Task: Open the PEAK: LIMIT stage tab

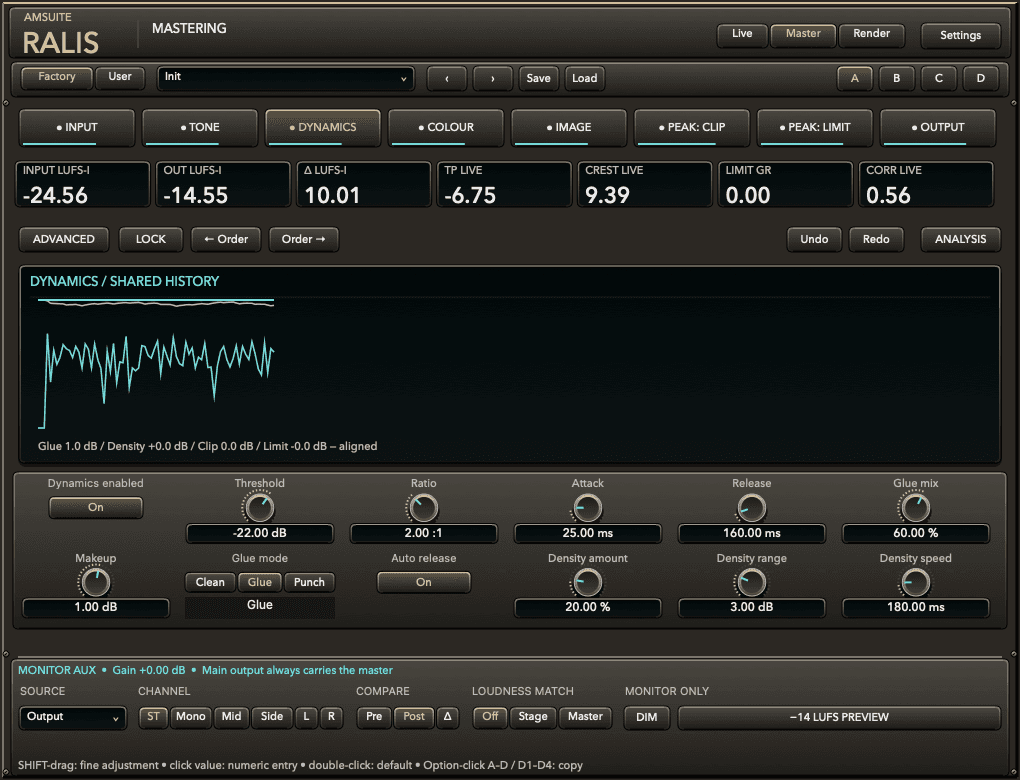Action: coord(814,128)
